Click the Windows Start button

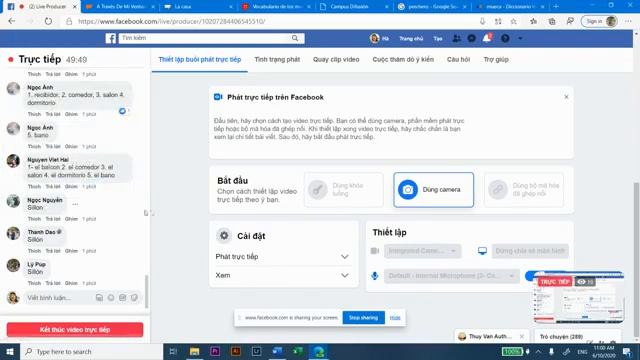click(x=10, y=351)
